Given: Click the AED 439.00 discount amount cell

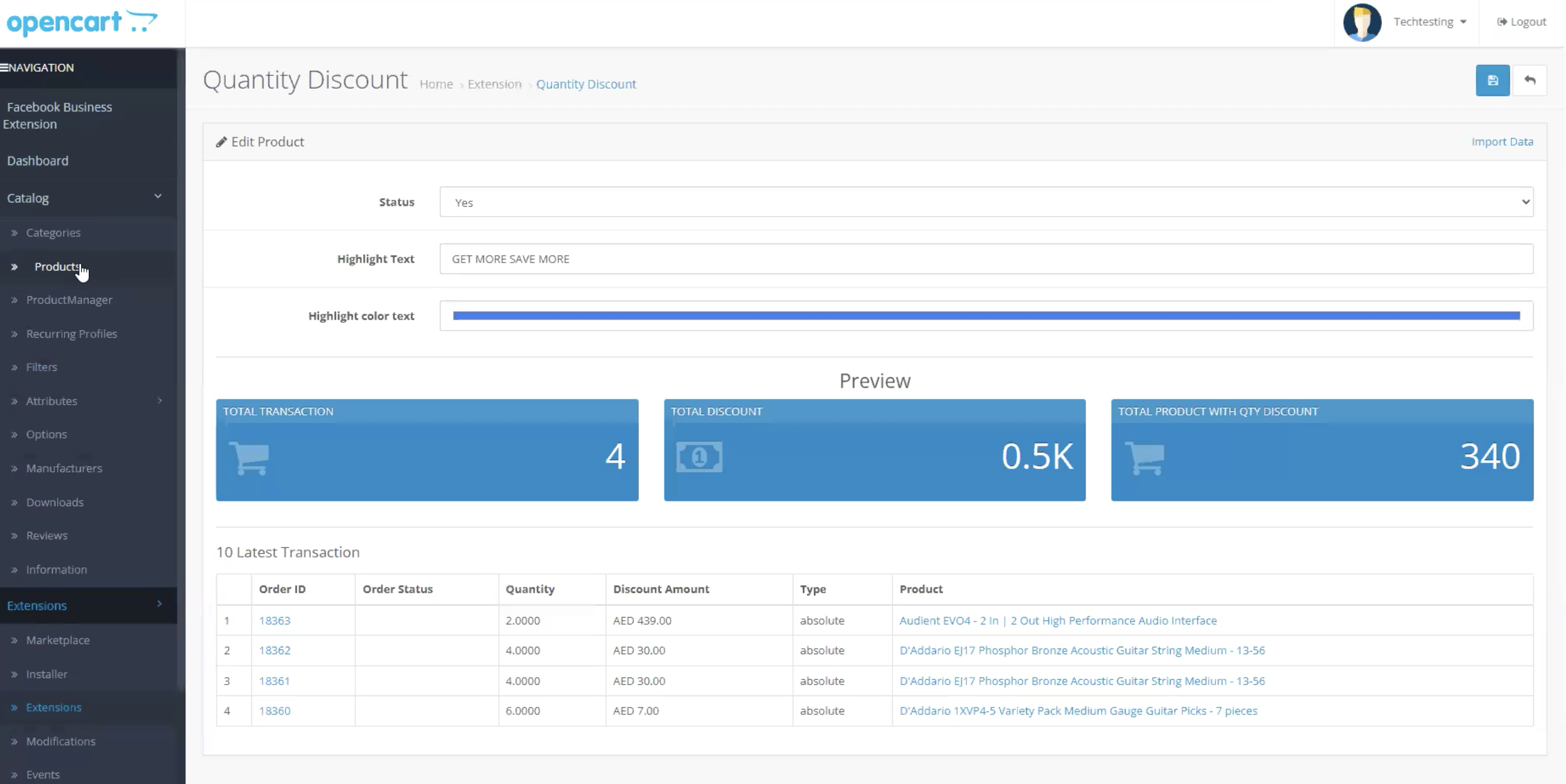Looking at the screenshot, I should [699, 621].
